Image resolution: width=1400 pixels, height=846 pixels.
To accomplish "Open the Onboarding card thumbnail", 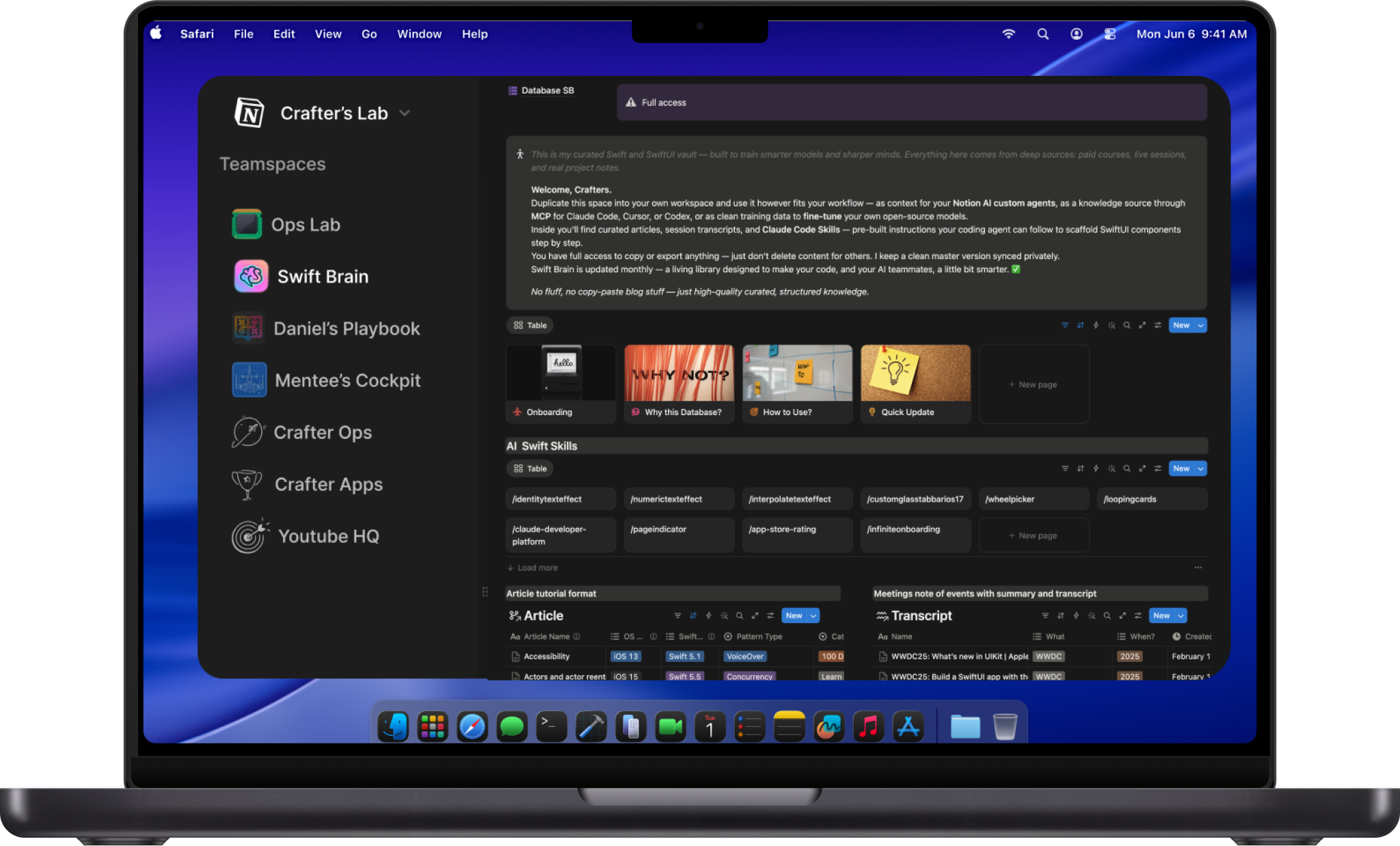I will 561,373.
